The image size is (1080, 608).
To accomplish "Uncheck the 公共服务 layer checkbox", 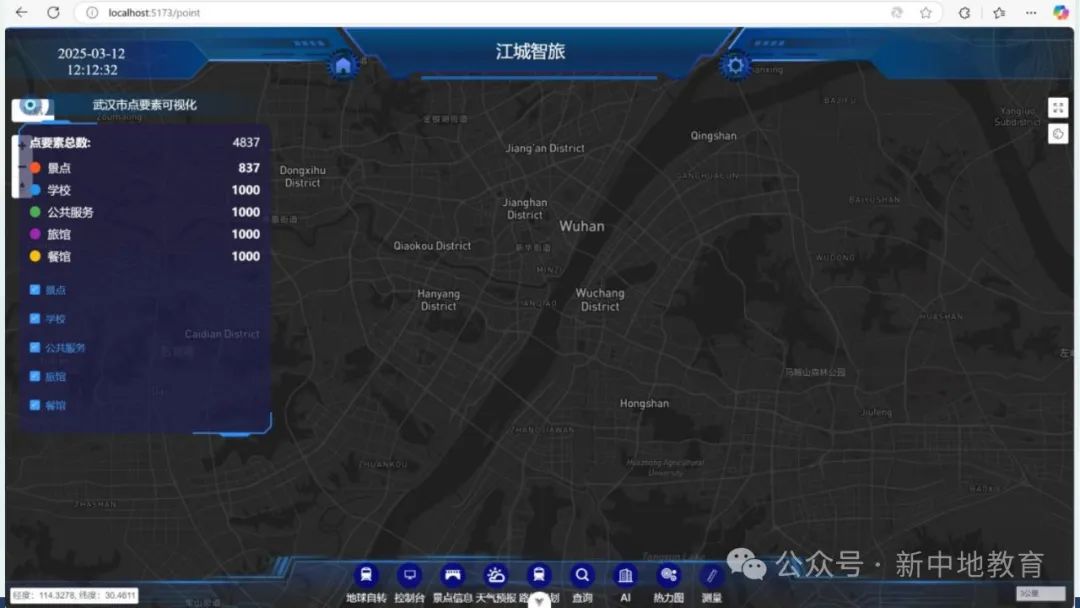I will 34,348.
